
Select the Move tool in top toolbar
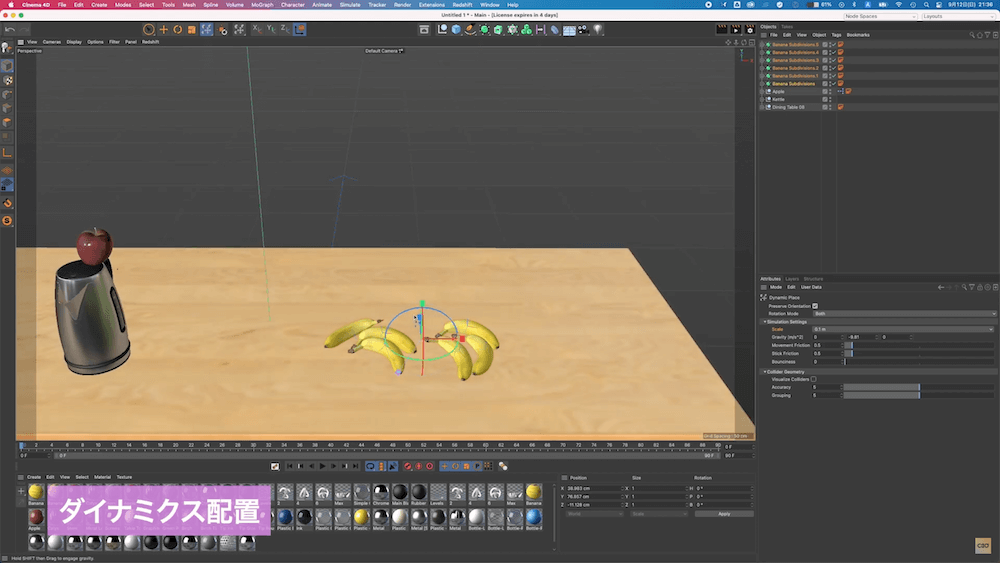(x=163, y=30)
